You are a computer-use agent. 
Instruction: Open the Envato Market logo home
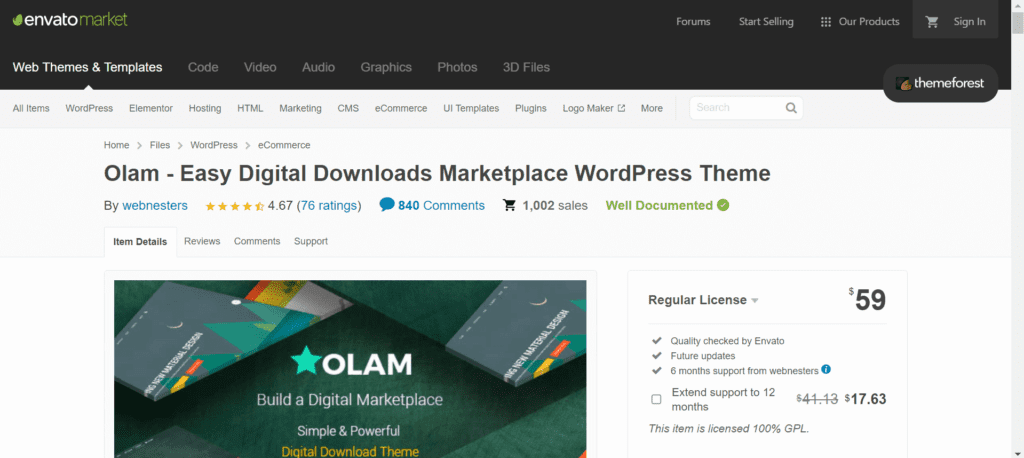click(x=70, y=20)
